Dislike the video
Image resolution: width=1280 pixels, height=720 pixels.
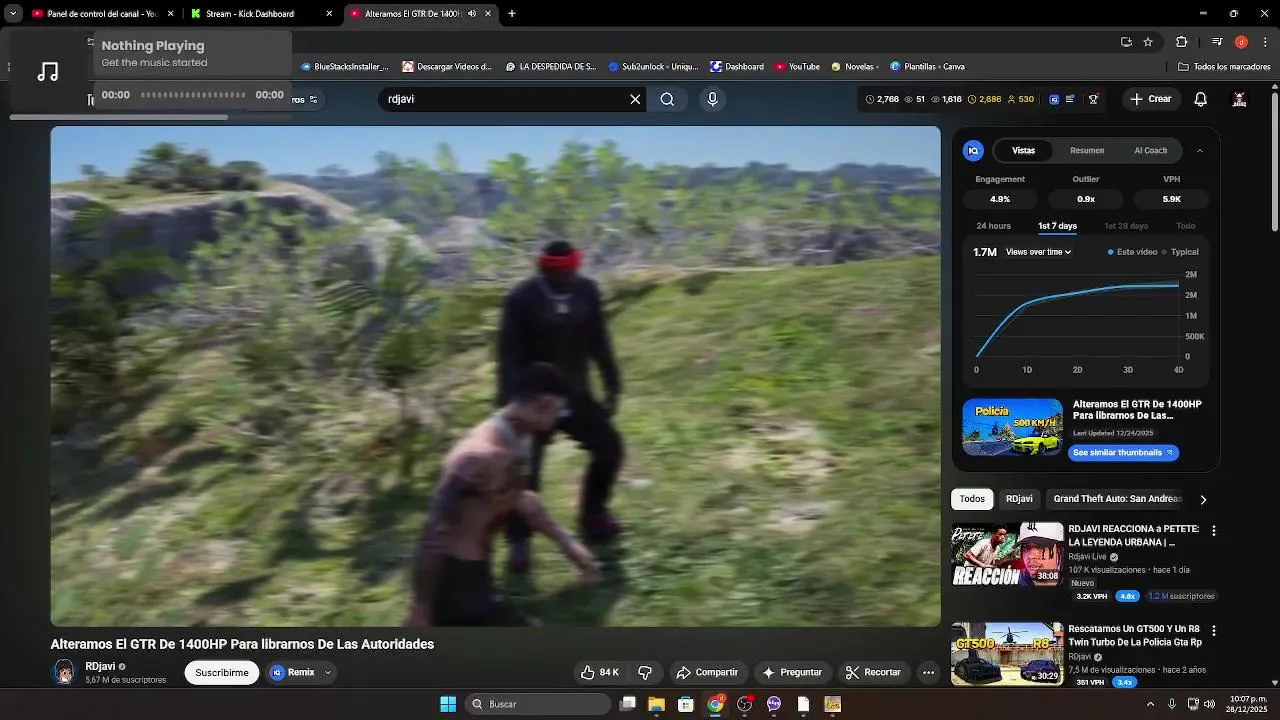coord(645,672)
